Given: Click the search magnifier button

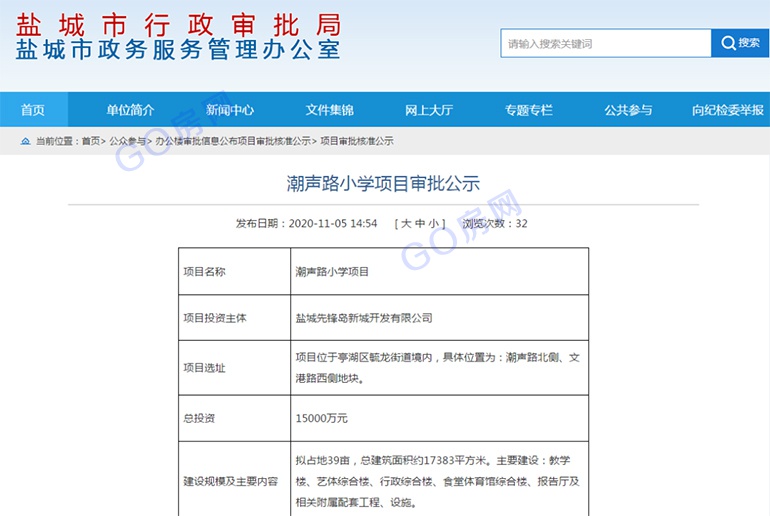Looking at the screenshot, I should pyautogui.click(x=740, y=43).
